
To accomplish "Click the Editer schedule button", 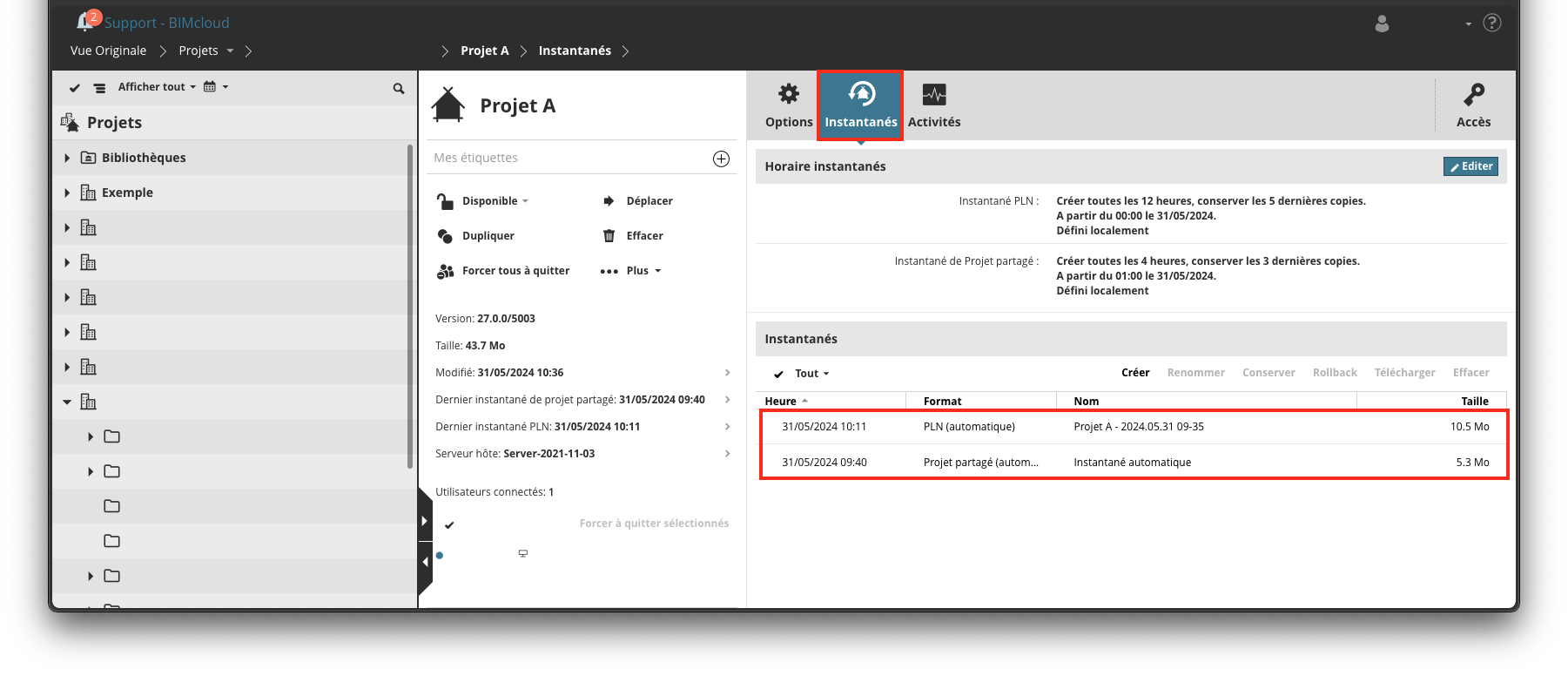I will click(x=1470, y=166).
